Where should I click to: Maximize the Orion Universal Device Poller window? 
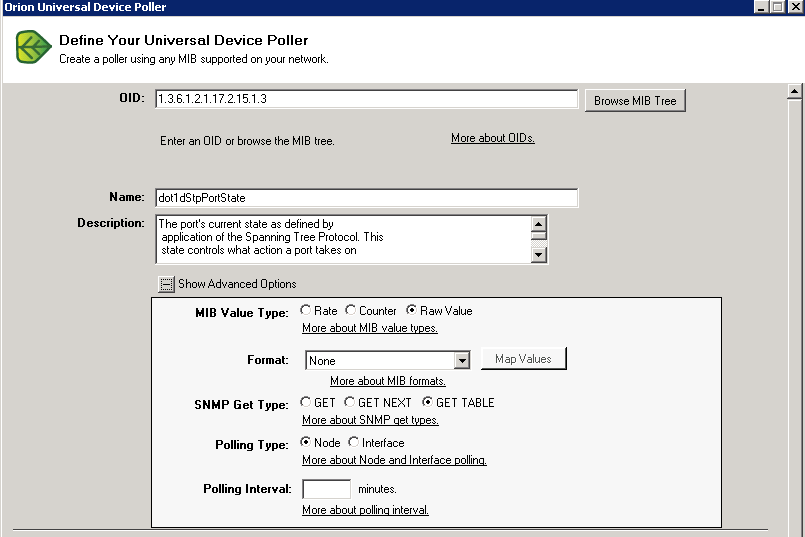point(778,7)
